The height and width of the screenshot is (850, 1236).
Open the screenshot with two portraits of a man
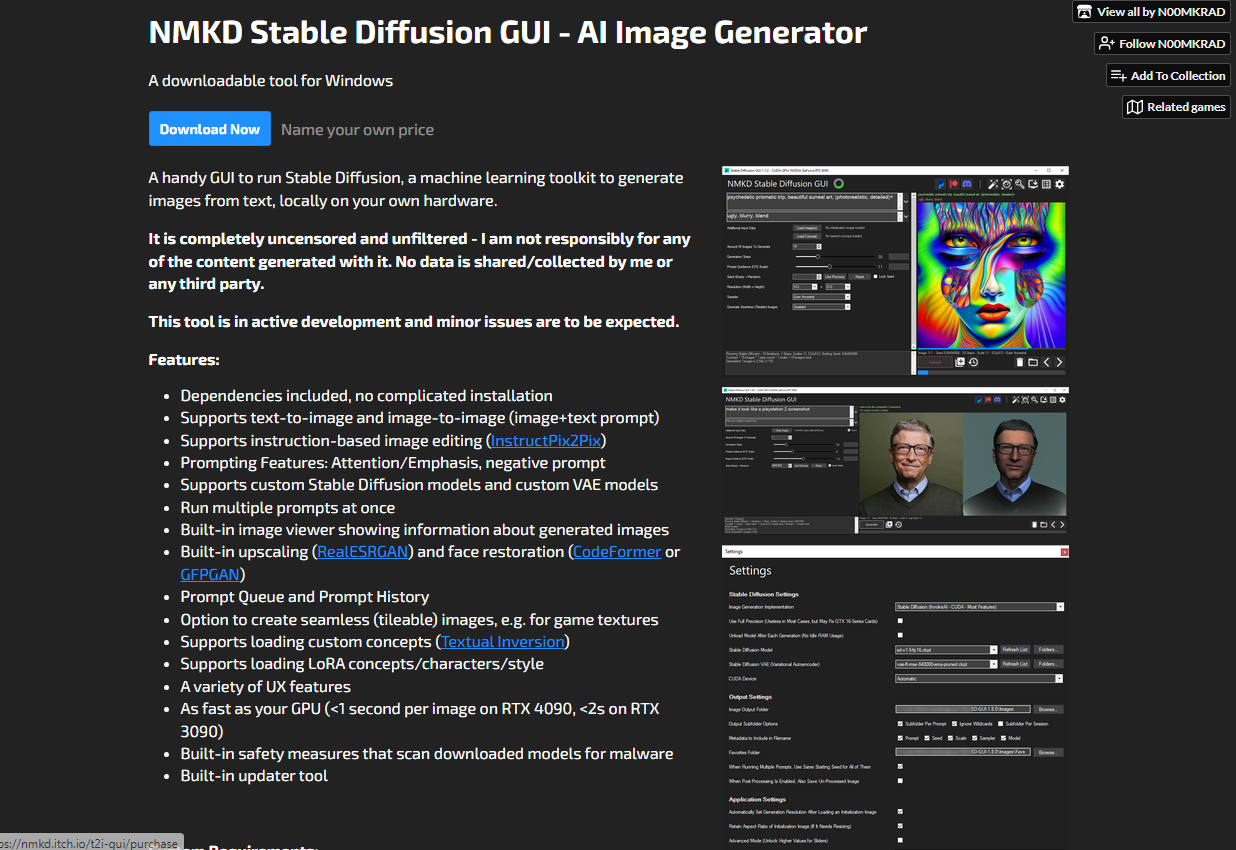coord(896,460)
